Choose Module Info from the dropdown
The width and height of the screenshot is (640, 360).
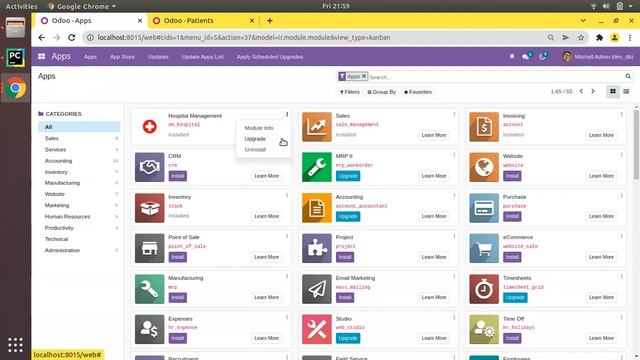[x=259, y=128]
